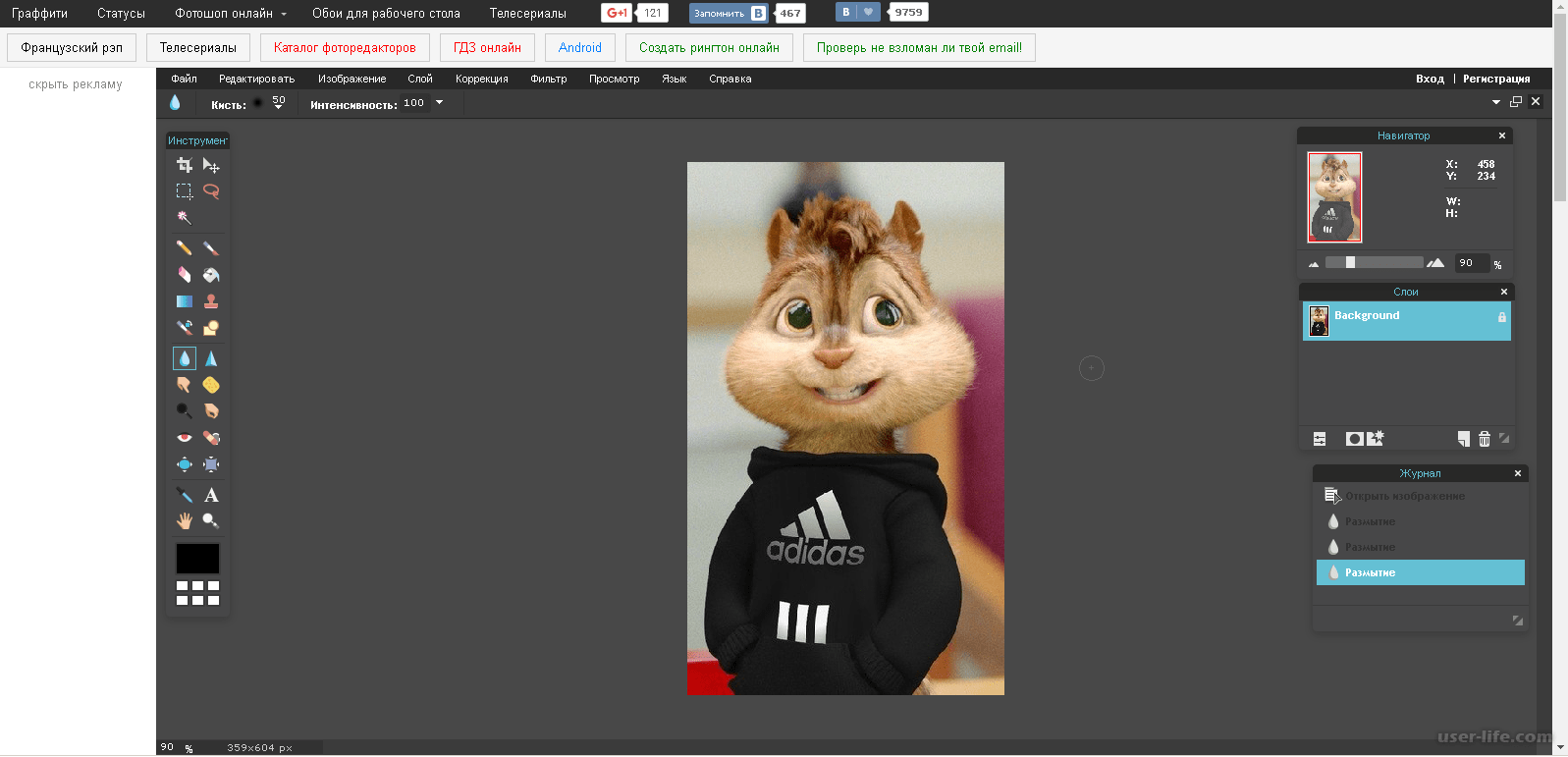Select the Magic Wand tool
Viewport: 1568px width, 757px height.
tap(185, 218)
